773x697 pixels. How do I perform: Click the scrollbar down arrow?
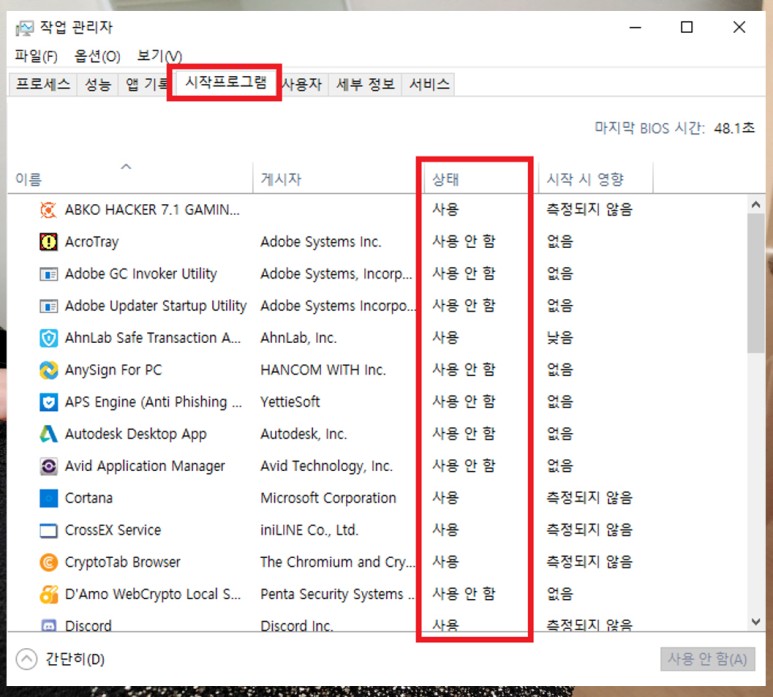coord(756,622)
